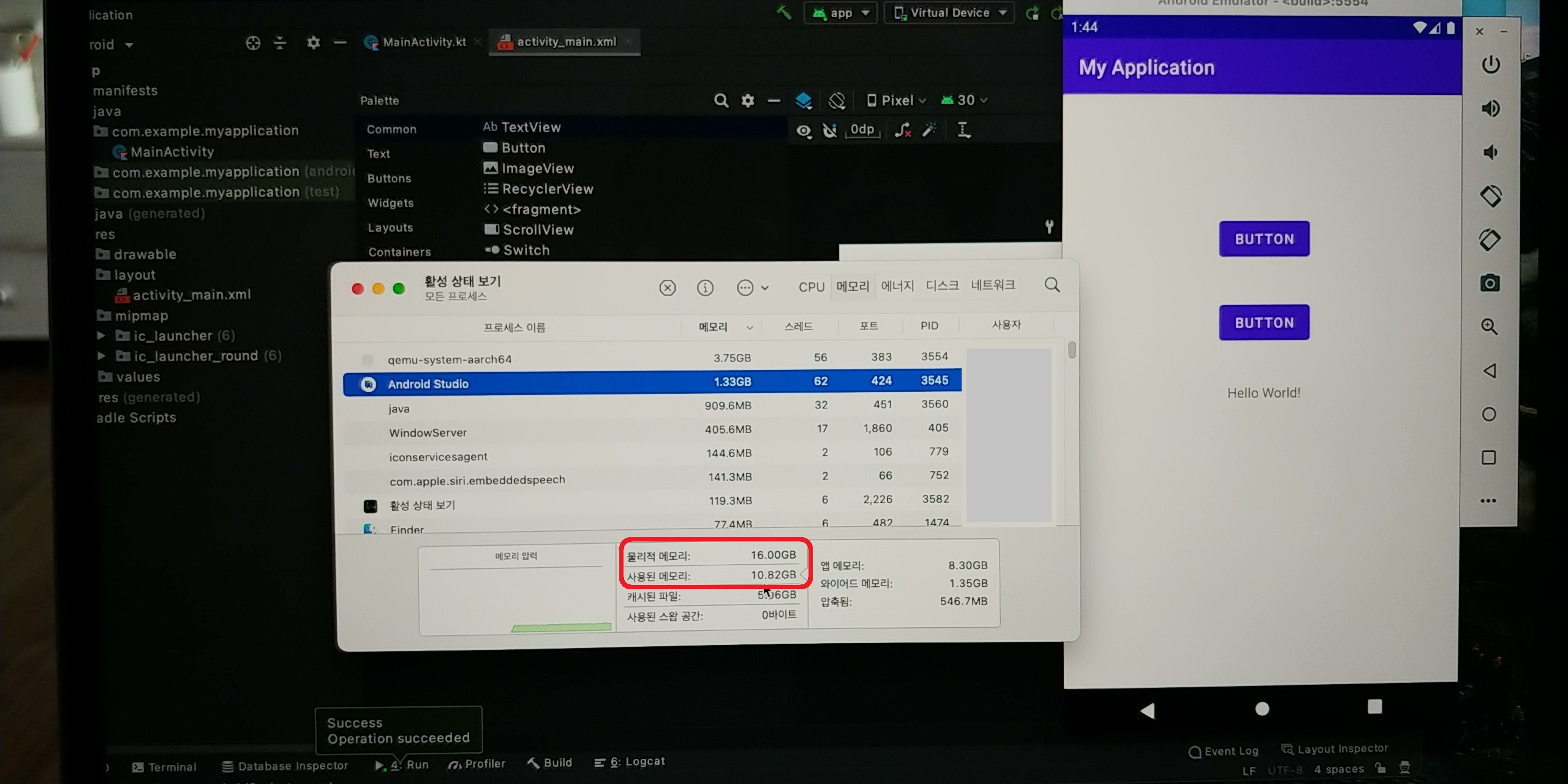
Task: Lower emulator volume with volume down icon
Action: (x=1490, y=152)
